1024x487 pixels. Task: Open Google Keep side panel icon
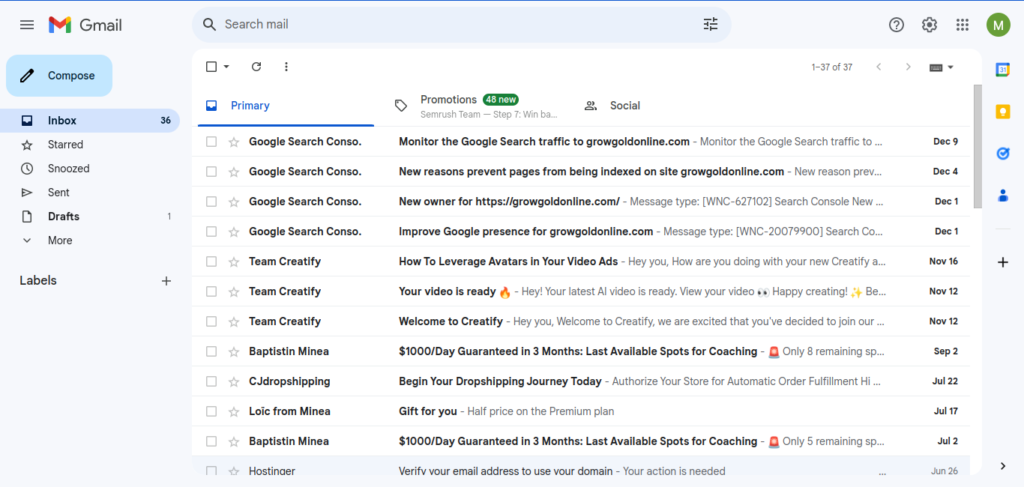point(1003,112)
